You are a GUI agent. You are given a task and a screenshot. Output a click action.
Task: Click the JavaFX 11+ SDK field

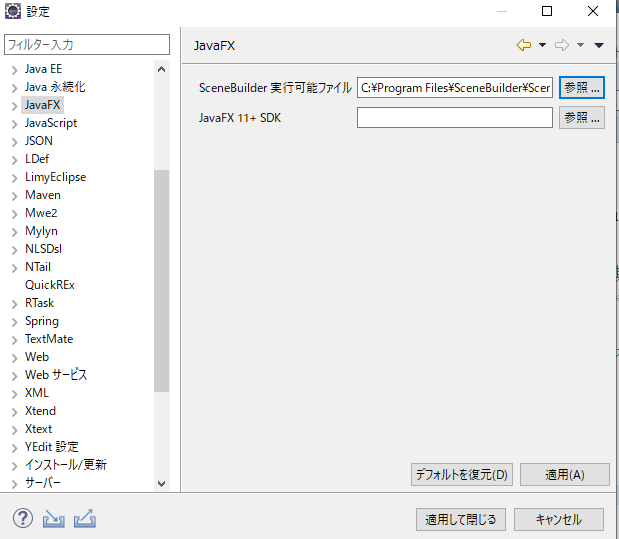[x=455, y=118]
